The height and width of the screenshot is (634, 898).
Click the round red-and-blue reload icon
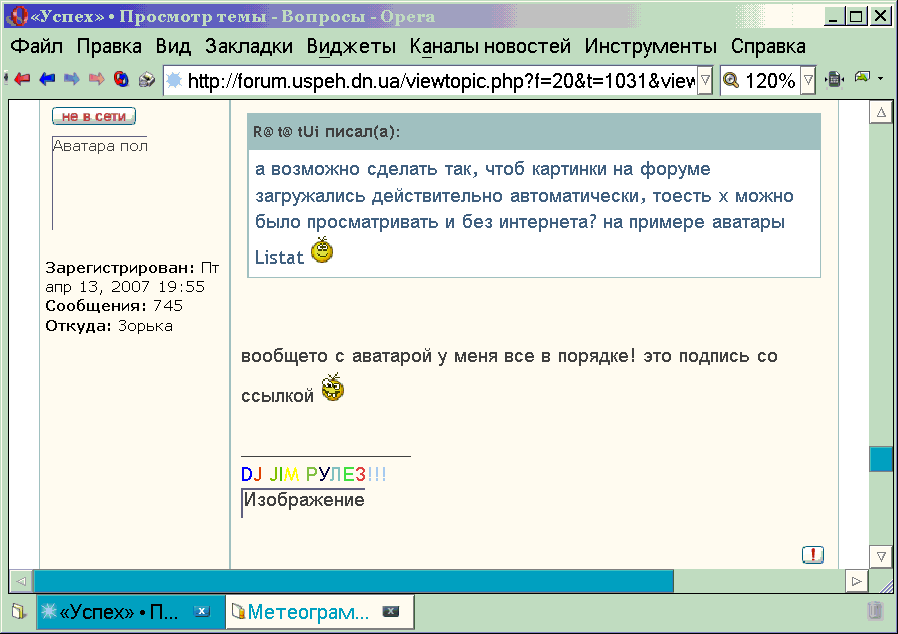coord(121,80)
